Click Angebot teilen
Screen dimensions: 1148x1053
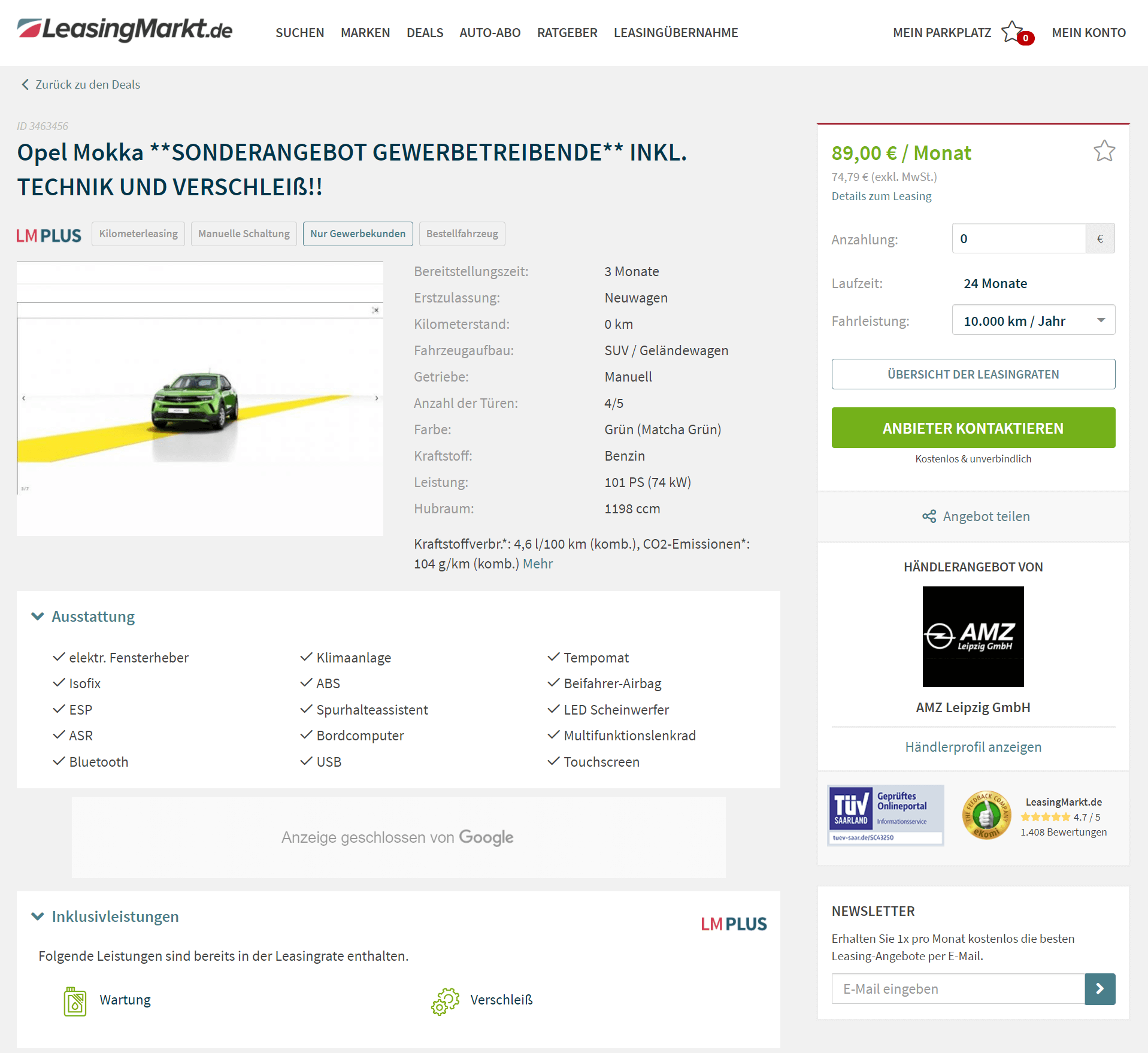click(986, 516)
